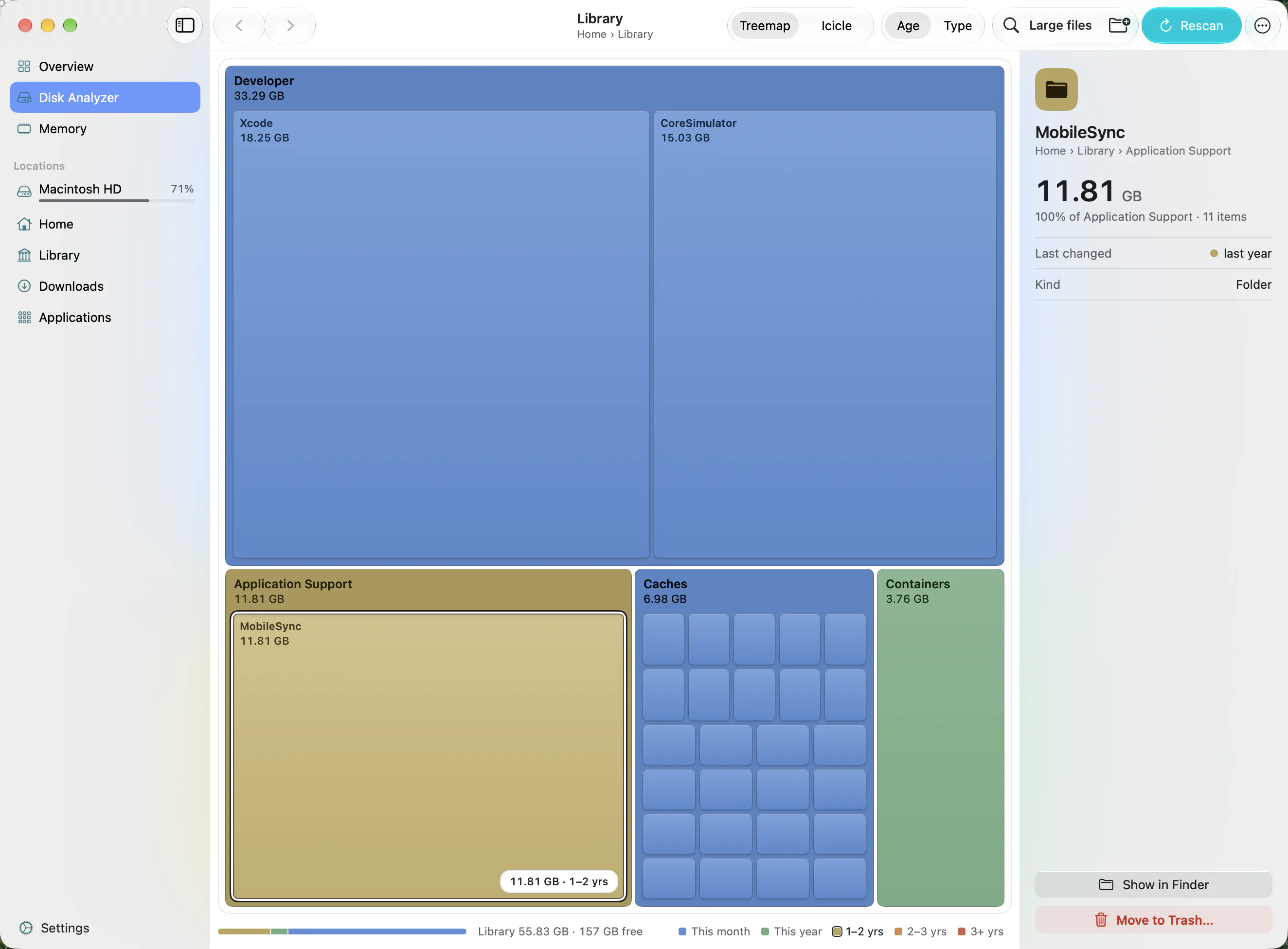Go to Downloads location
1288x949 pixels.
click(x=105, y=286)
